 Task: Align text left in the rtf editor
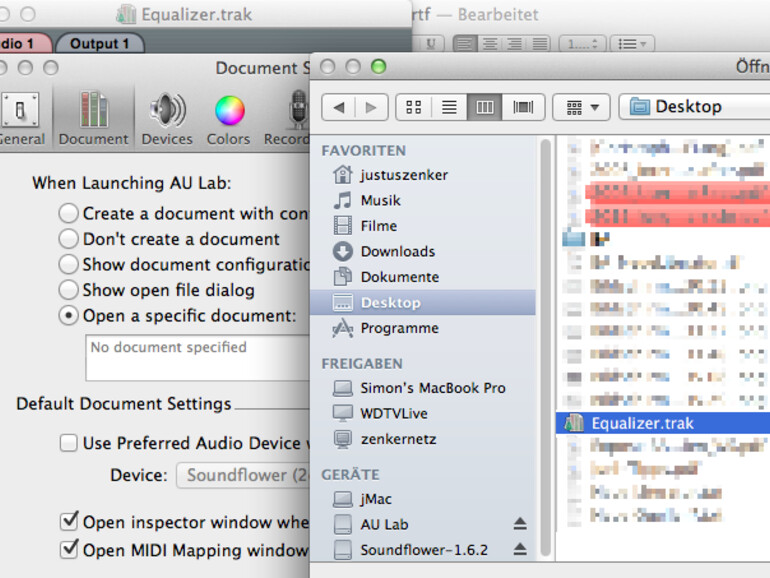(464, 44)
